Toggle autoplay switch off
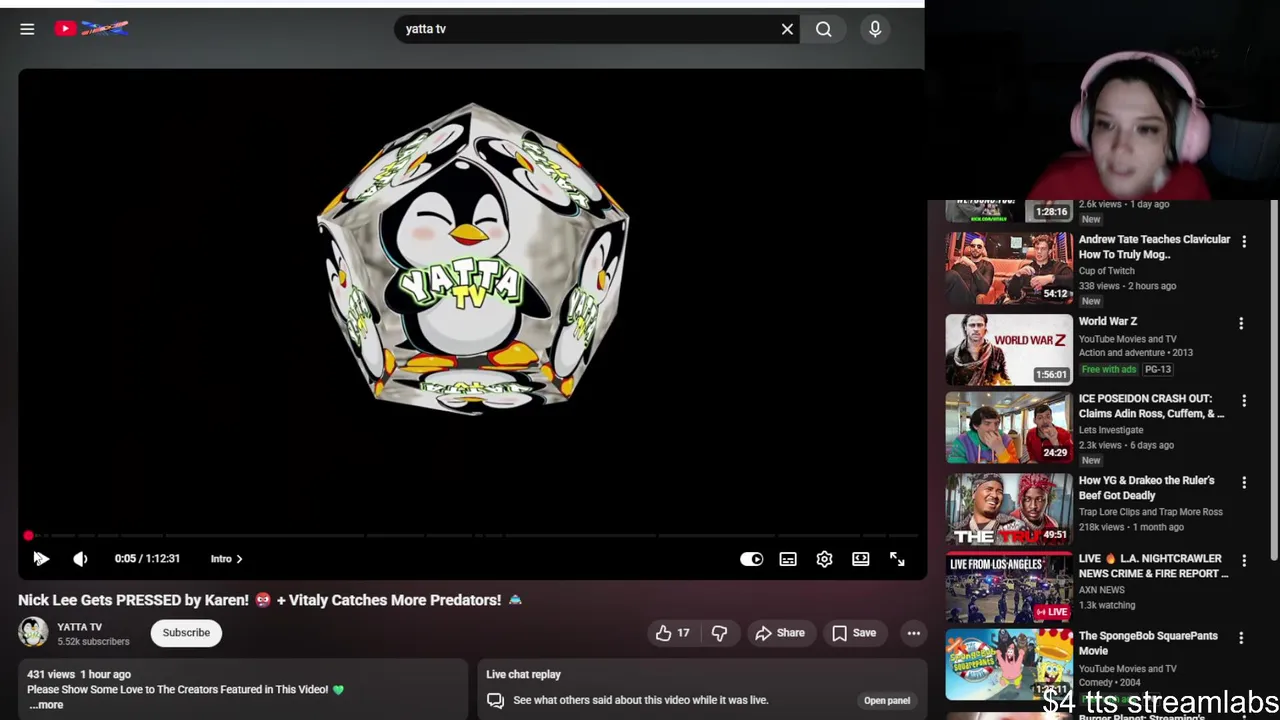Viewport: 1280px width, 720px height. (x=751, y=559)
